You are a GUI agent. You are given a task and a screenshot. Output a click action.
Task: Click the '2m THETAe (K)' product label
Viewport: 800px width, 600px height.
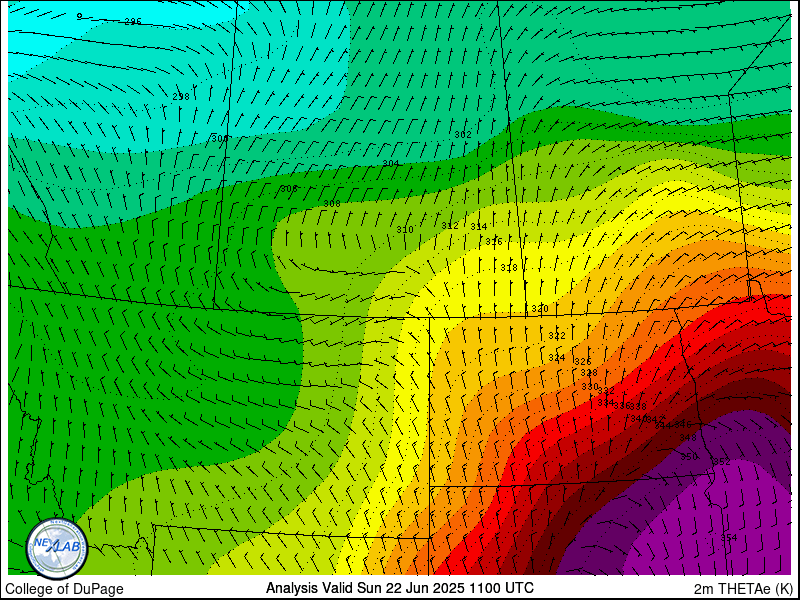(x=743, y=588)
